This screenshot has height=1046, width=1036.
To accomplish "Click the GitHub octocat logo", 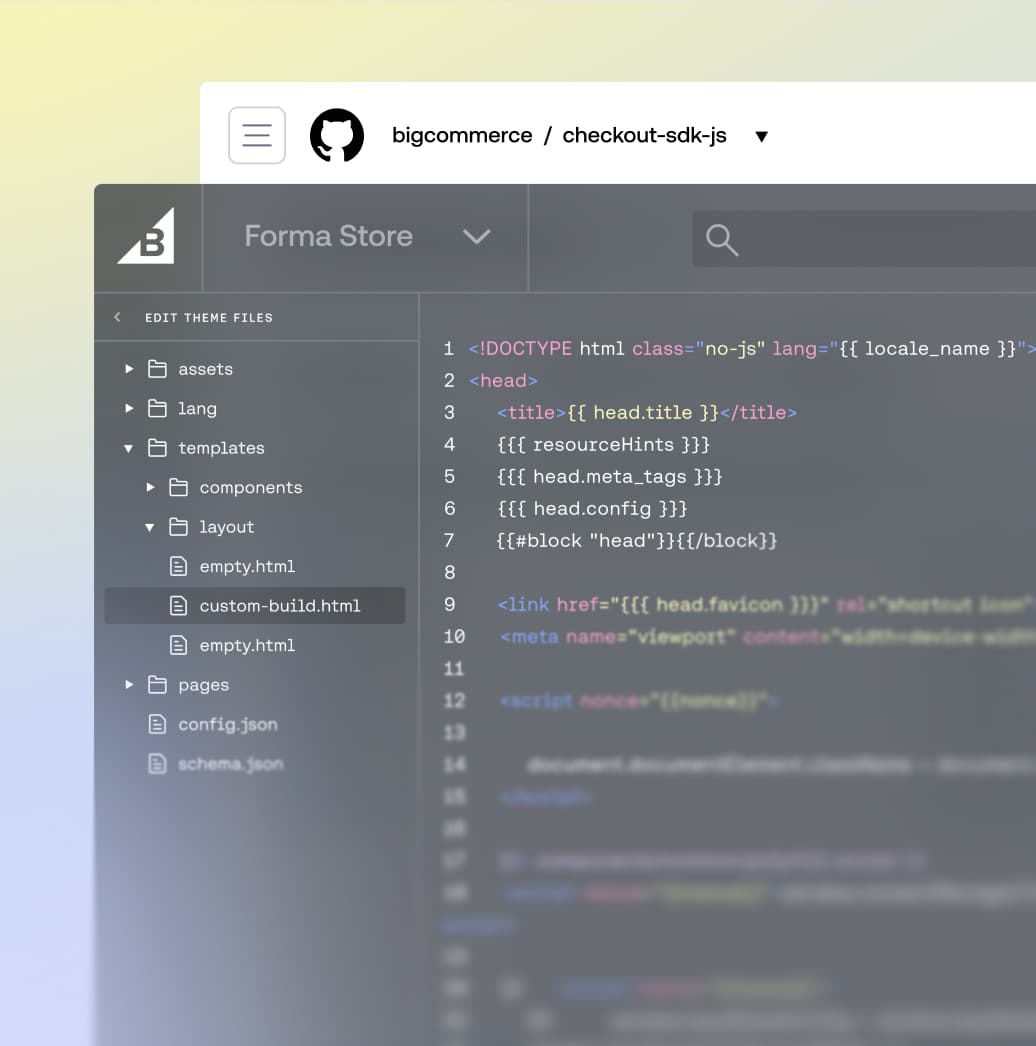I will pyautogui.click(x=337, y=135).
